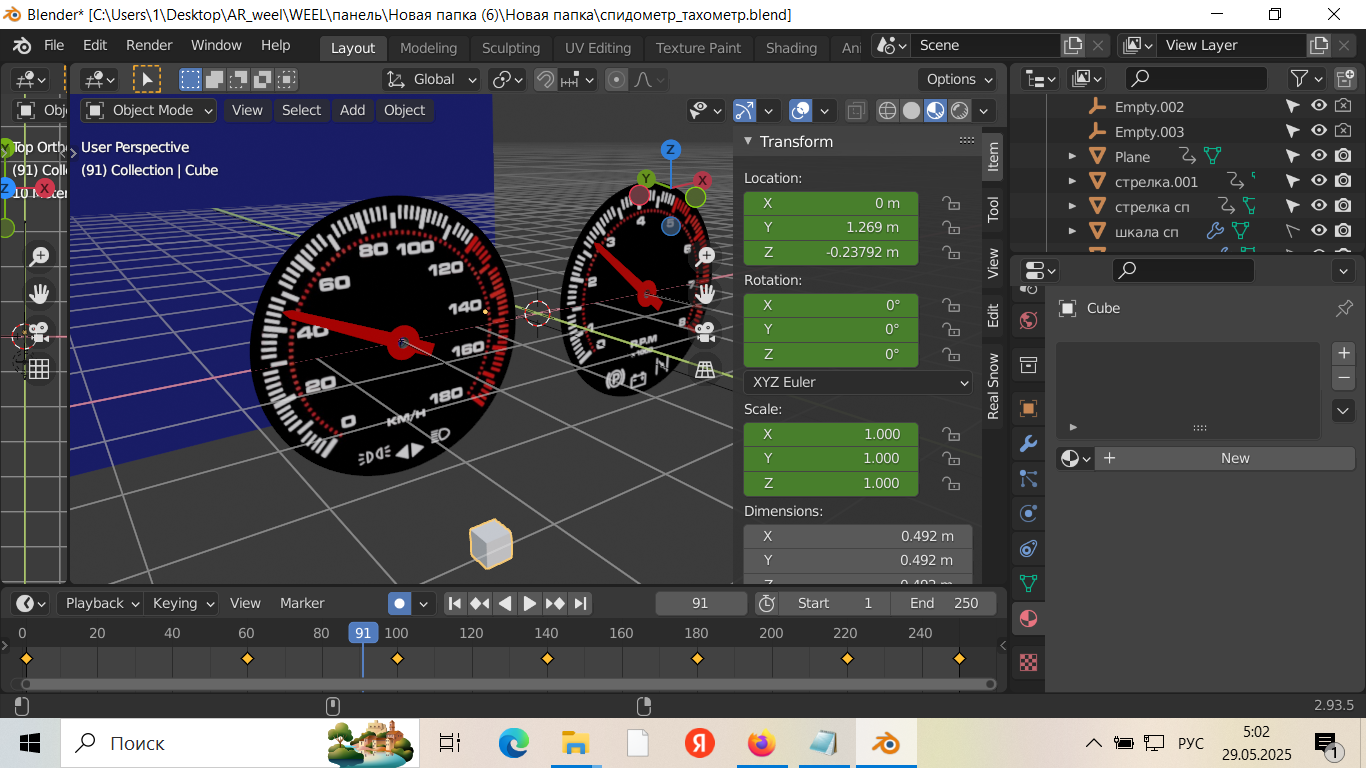Open the XYZ Euler rotation mode dropdown
Screen dimensions: 1366x768
coord(858,382)
